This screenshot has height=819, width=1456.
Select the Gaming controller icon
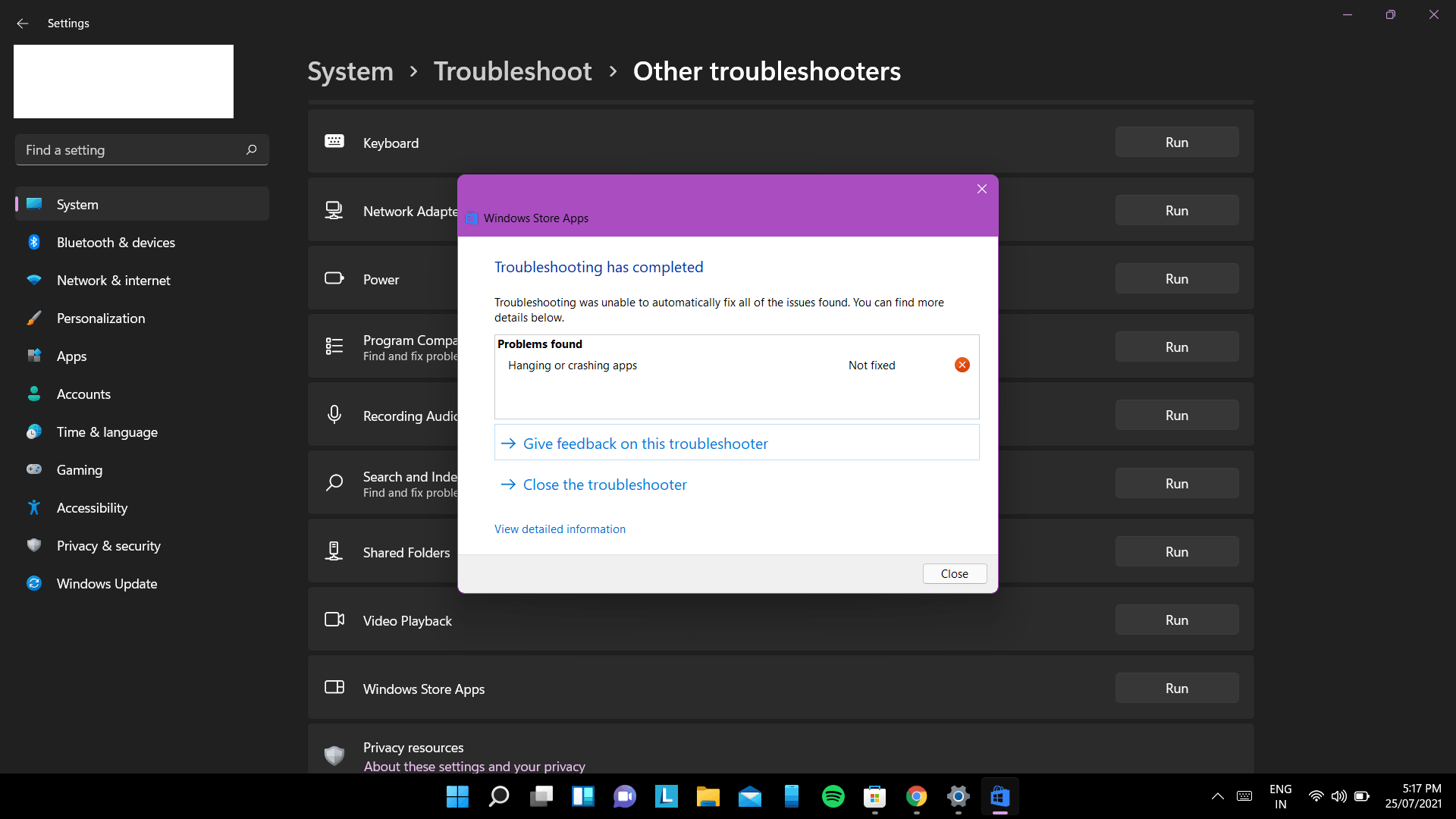point(34,469)
